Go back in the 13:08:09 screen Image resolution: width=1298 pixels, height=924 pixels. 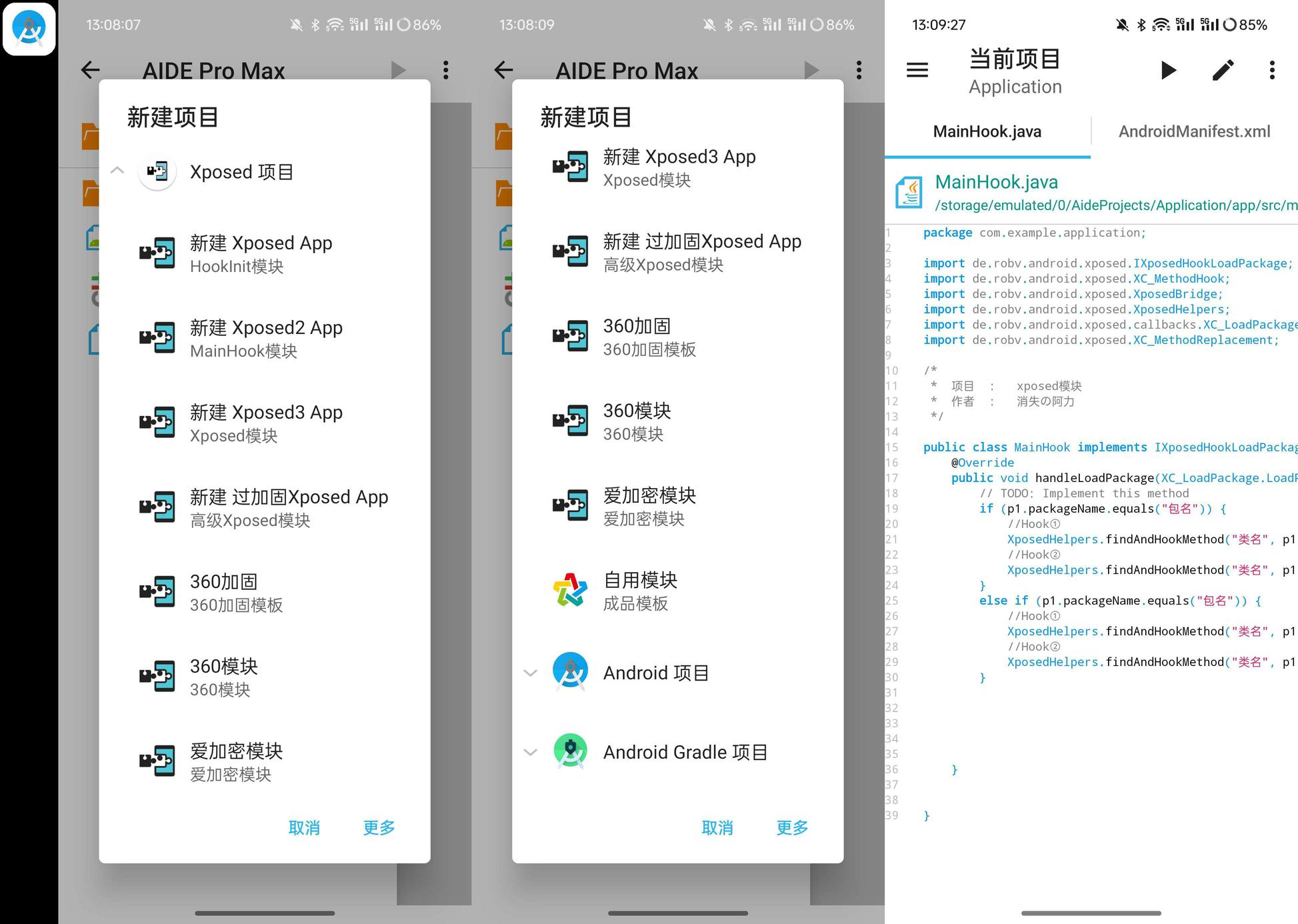coord(504,70)
